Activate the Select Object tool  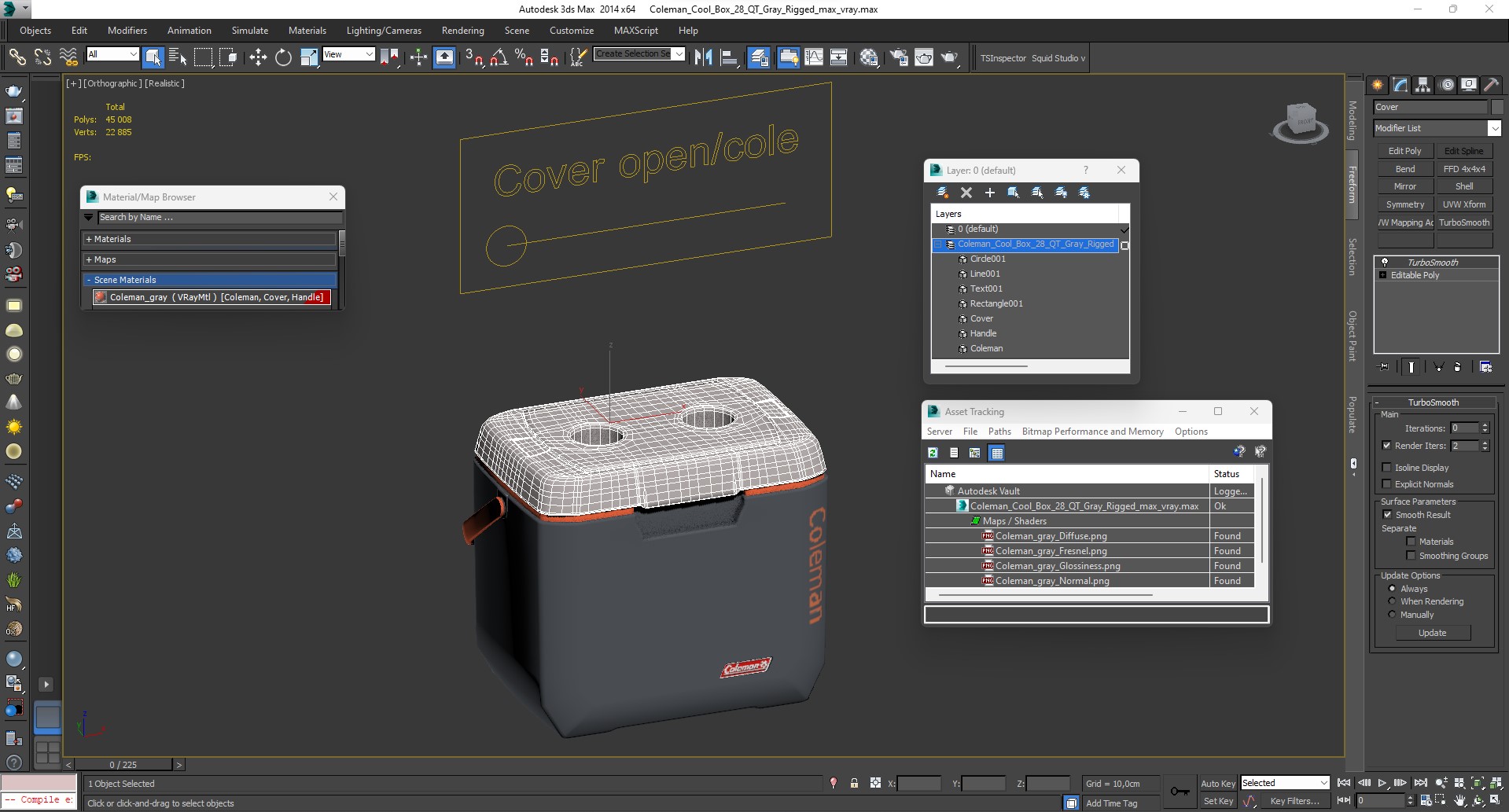[x=153, y=57]
